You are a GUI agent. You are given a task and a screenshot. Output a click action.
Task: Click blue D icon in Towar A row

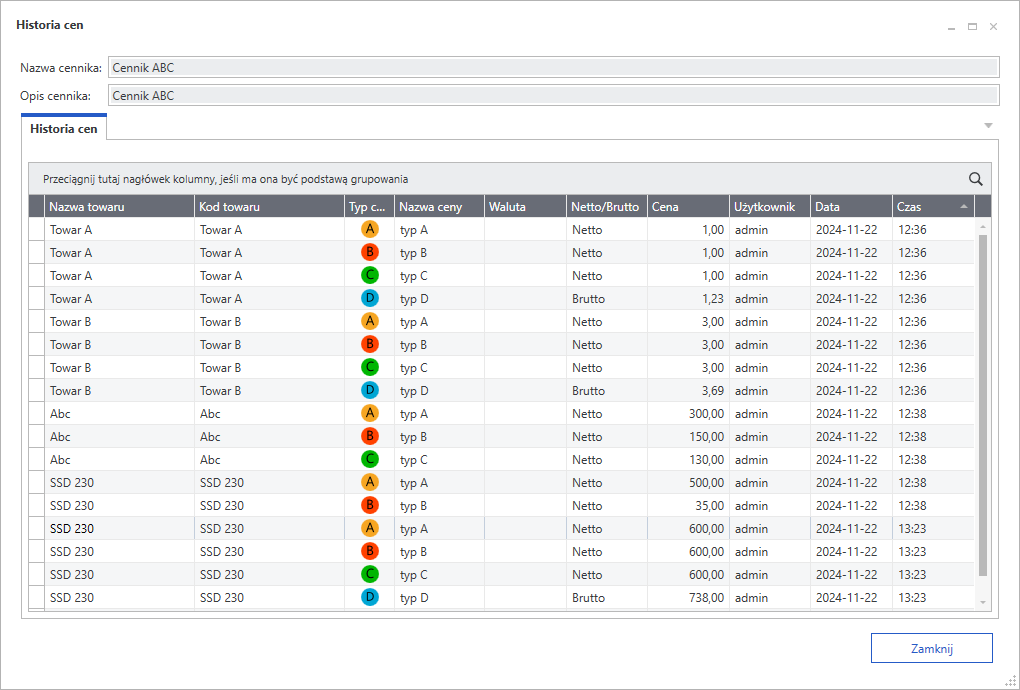click(370, 298)
